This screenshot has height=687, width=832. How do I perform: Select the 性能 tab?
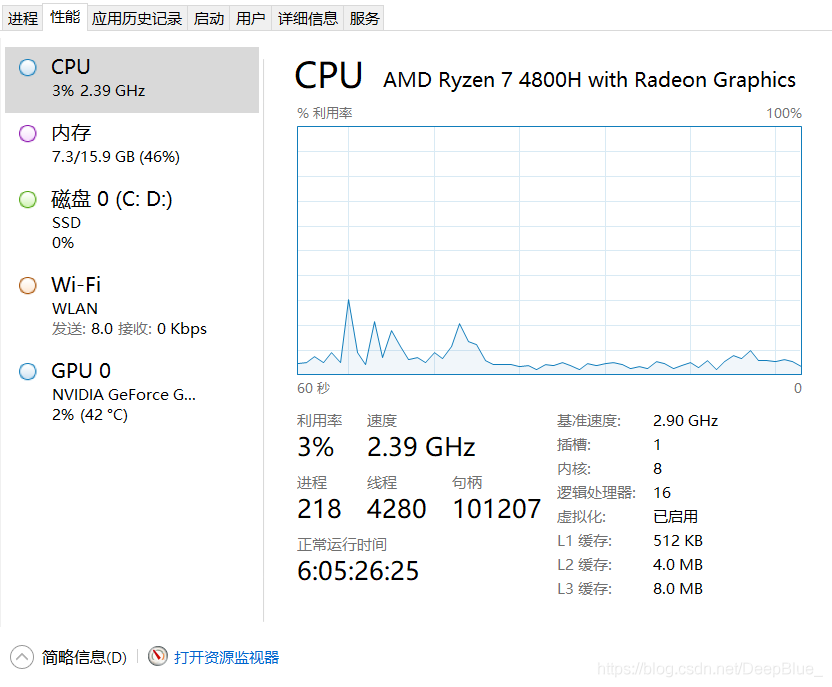tap(65, 17)
